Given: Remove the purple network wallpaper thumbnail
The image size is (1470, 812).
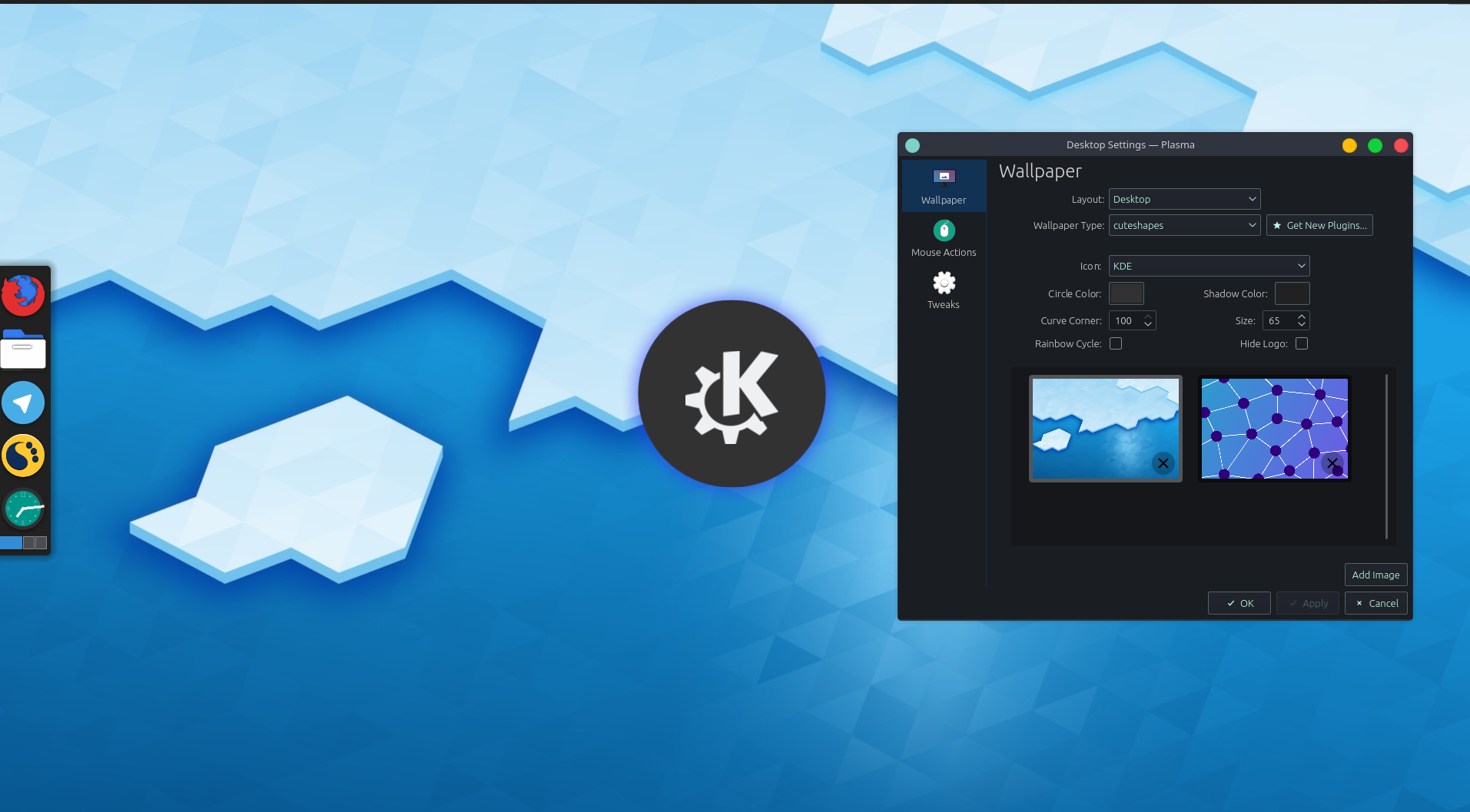Looking at the screenshot, I should point(1332,463).
